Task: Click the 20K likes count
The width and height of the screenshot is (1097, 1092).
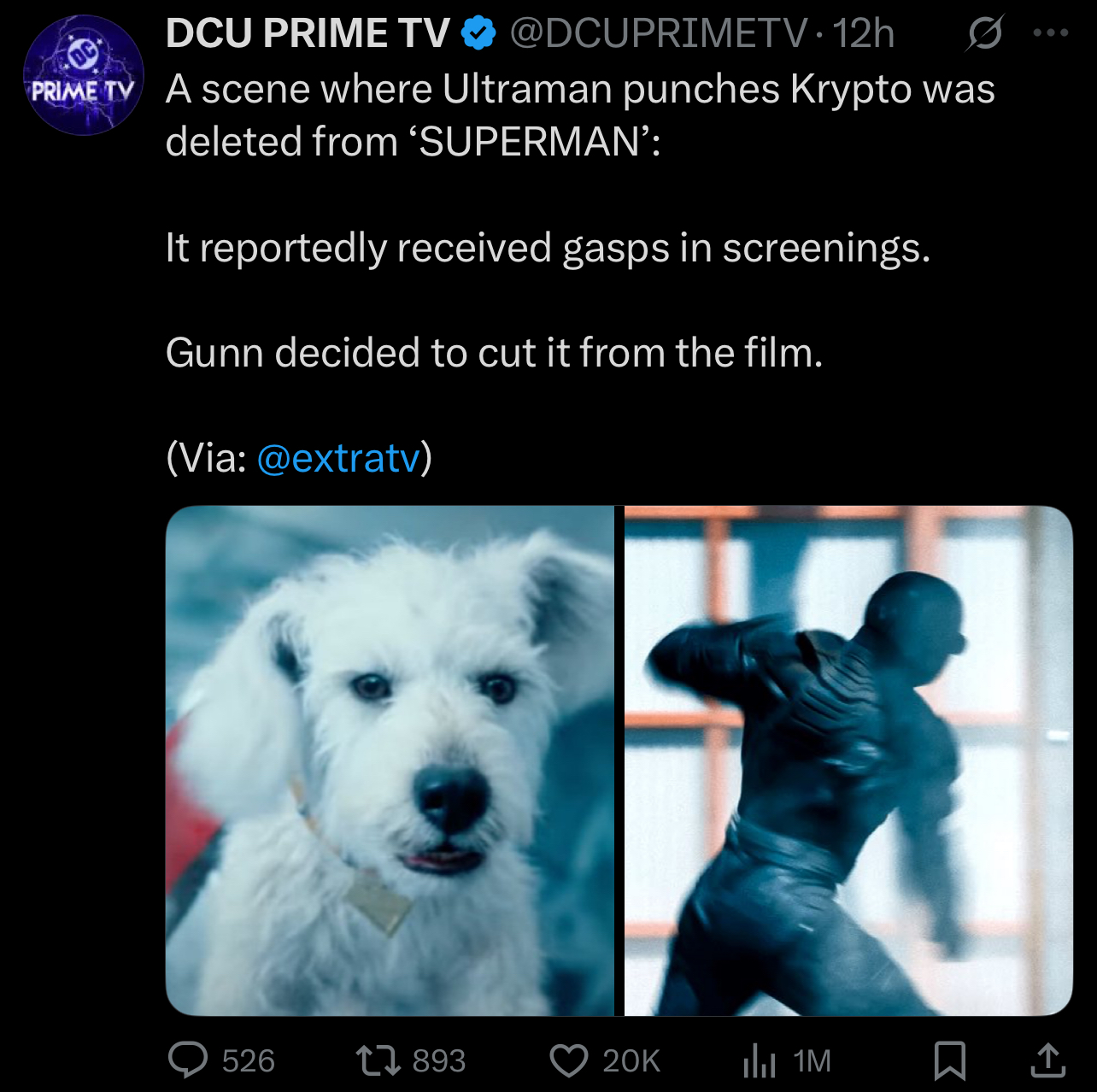Action: [x=631, y=1061]
